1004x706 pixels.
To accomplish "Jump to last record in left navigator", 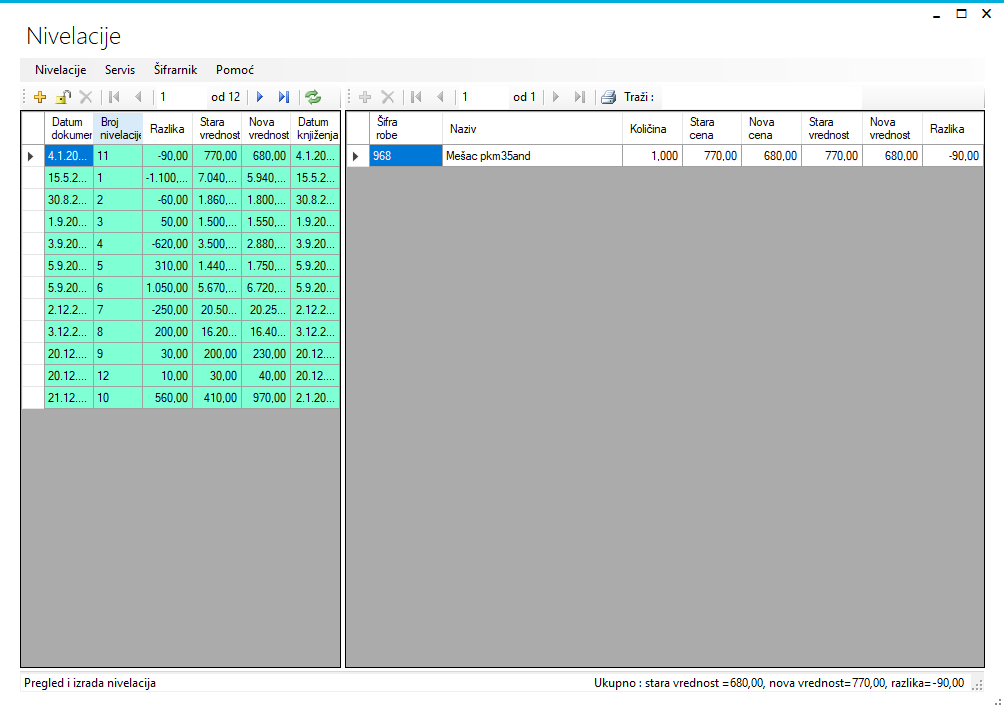I will coord(284,97).
